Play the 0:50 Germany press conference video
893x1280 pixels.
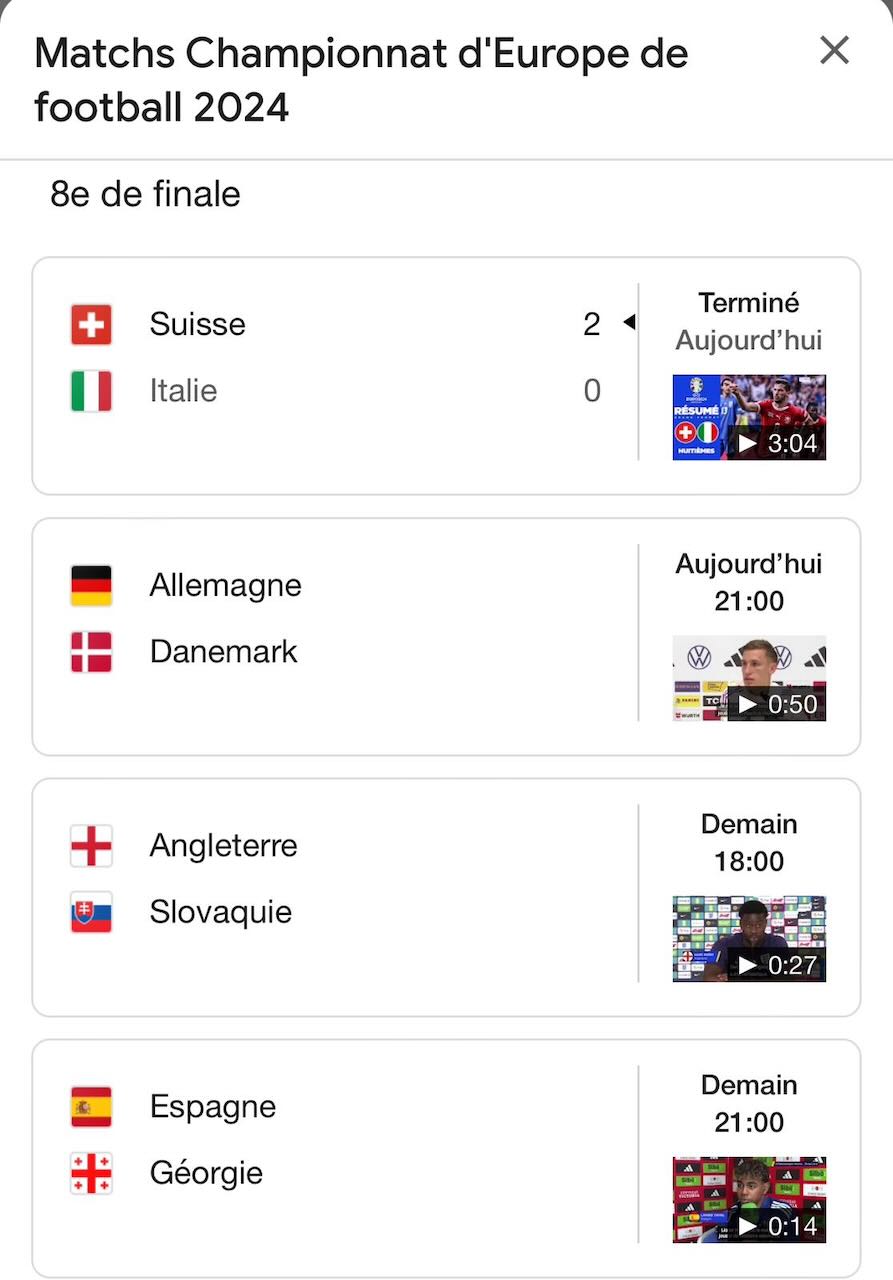pyautogui.click(x=749, y=678)
